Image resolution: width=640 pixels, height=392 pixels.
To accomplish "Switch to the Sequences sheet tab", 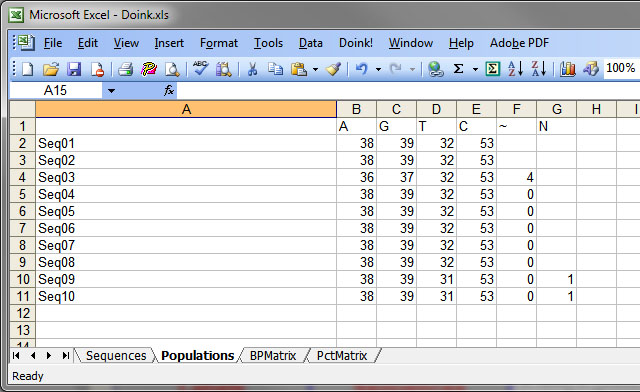I will click(x=116, y=356).
